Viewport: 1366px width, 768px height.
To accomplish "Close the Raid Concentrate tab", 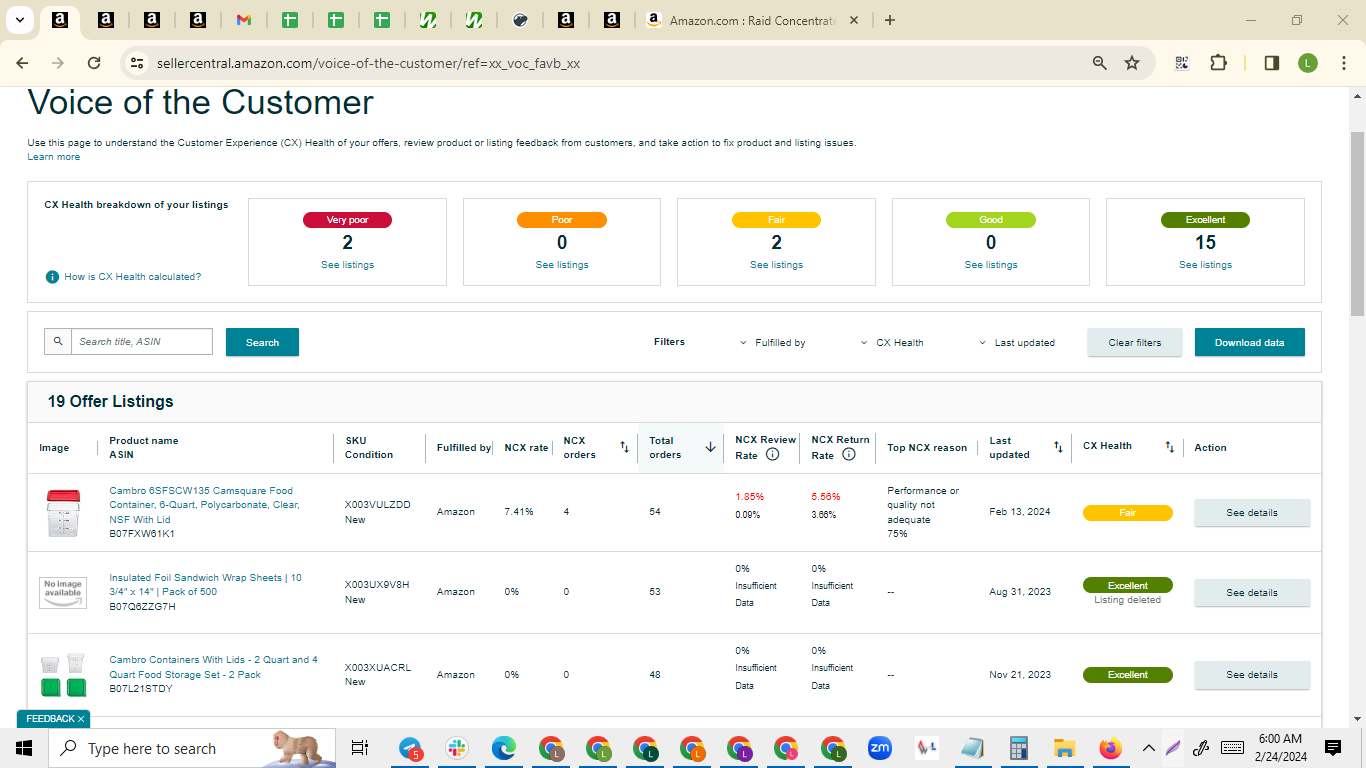I will coord(853,20).
